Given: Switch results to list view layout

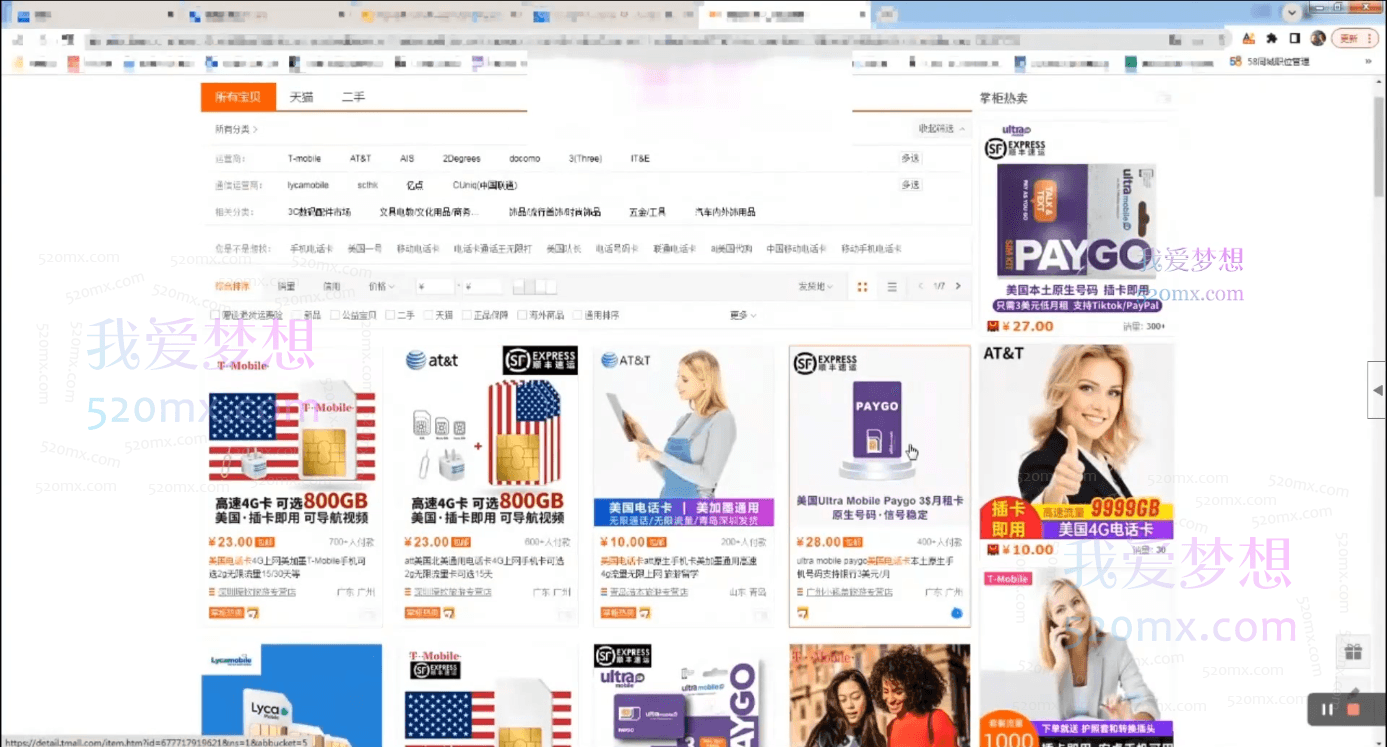Looking at the screenshot, I should pos(892,287).
